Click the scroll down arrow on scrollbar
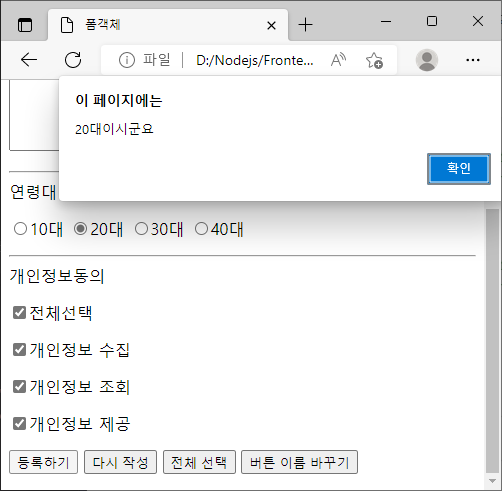Screen dimensions: 502x491 tap(492, 481)
